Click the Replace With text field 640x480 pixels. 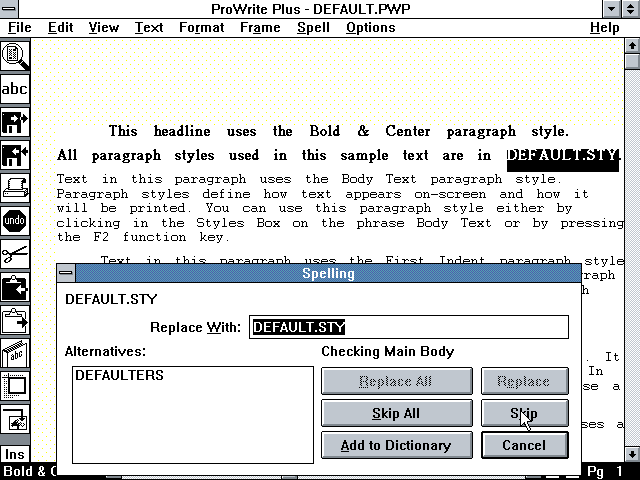pos(409,327)
